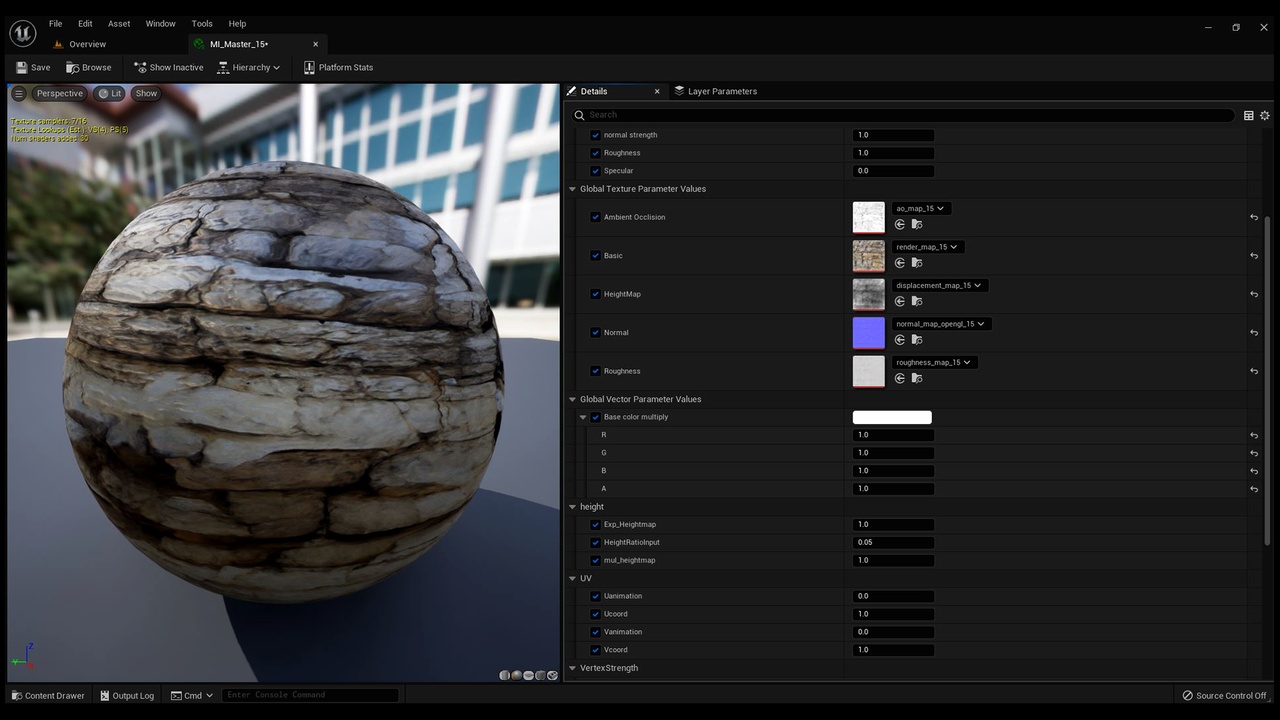Use selected asset for Basic texture

pyautogui.click(x=899, y=263)
